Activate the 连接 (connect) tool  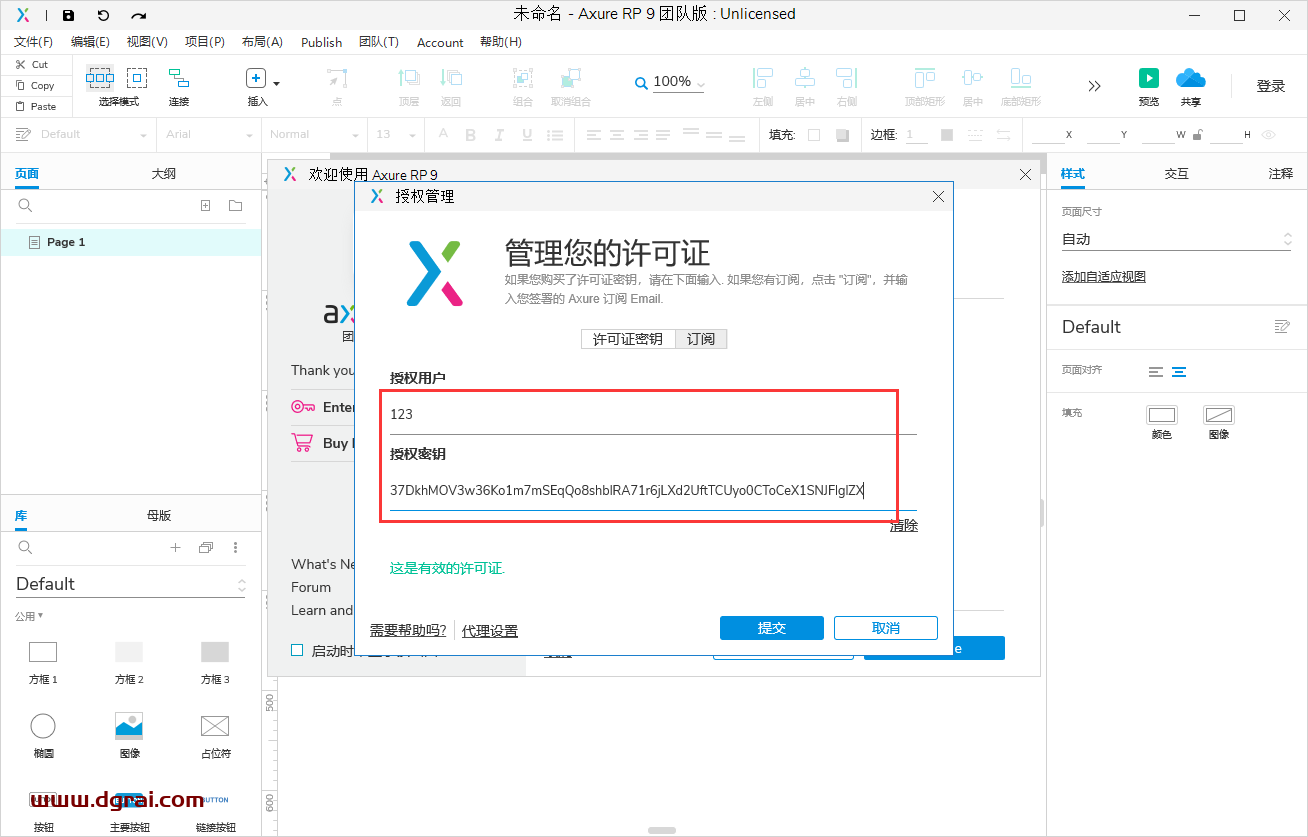[178, 78]
